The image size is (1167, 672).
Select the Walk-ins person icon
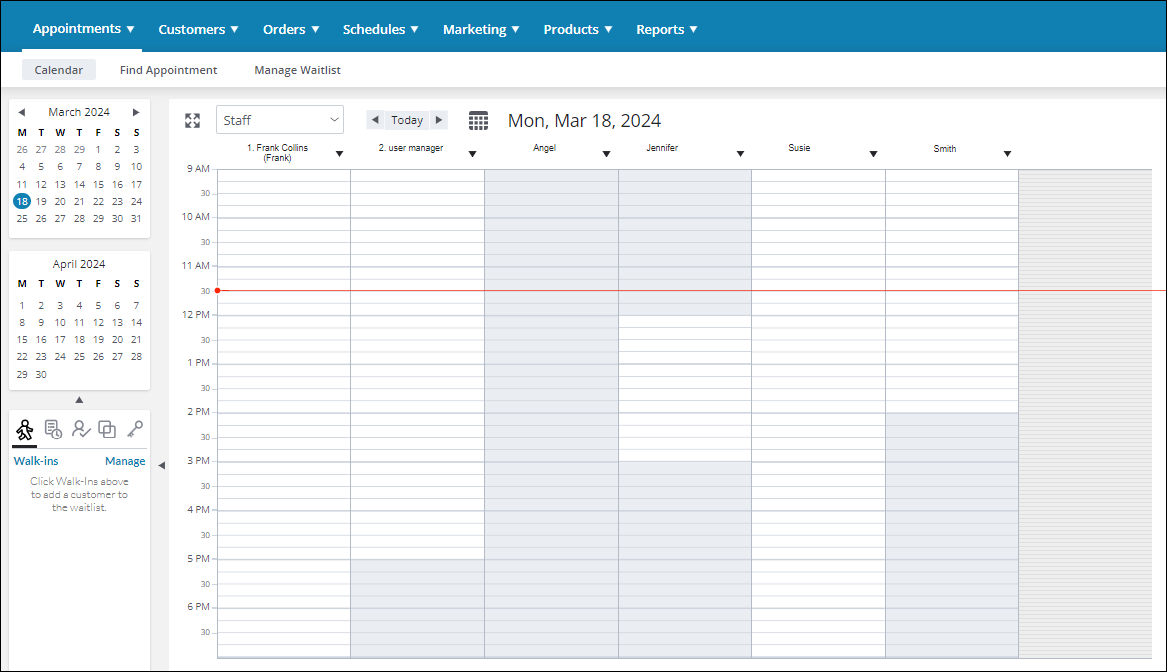[x=25, y=429]
